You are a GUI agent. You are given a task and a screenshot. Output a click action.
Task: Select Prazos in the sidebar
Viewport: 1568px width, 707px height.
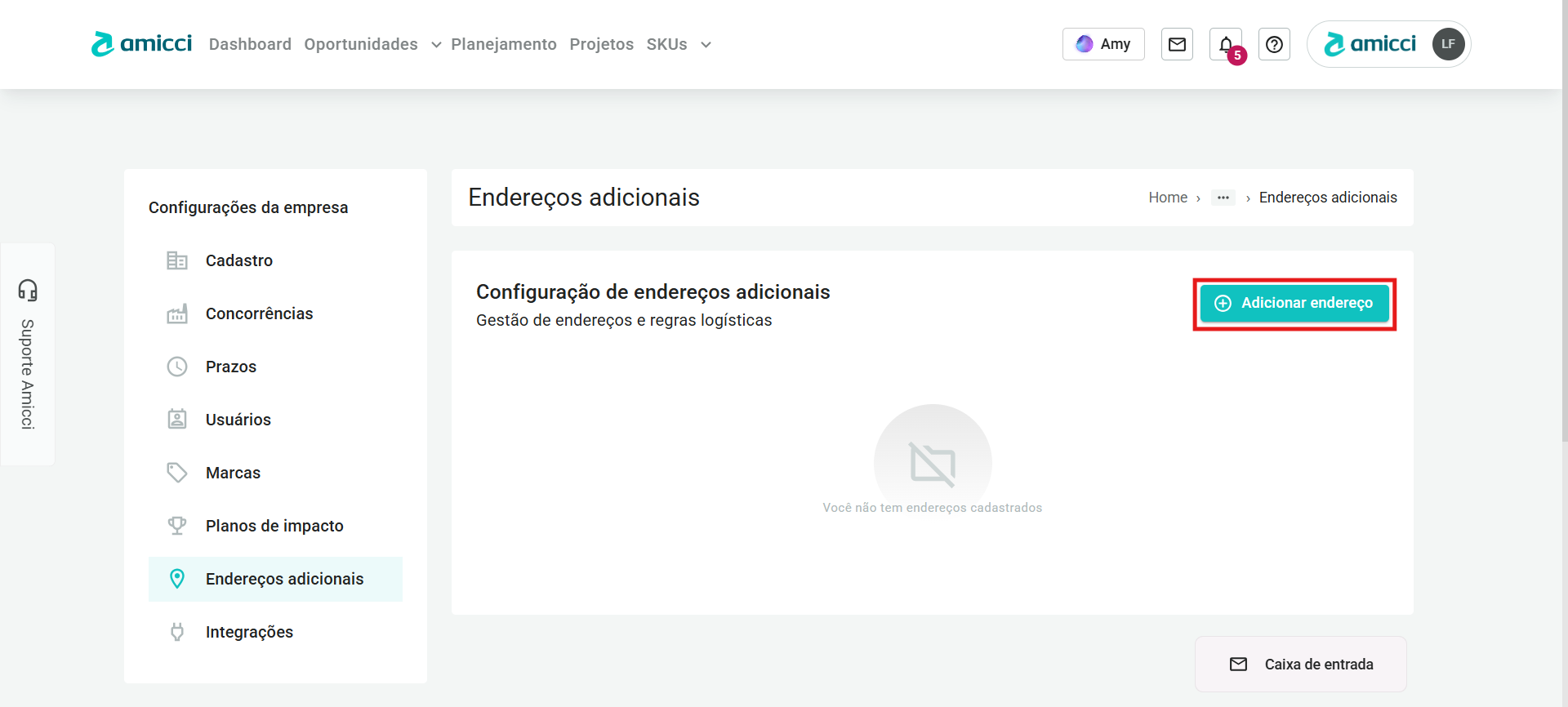[x=230, y=367]
